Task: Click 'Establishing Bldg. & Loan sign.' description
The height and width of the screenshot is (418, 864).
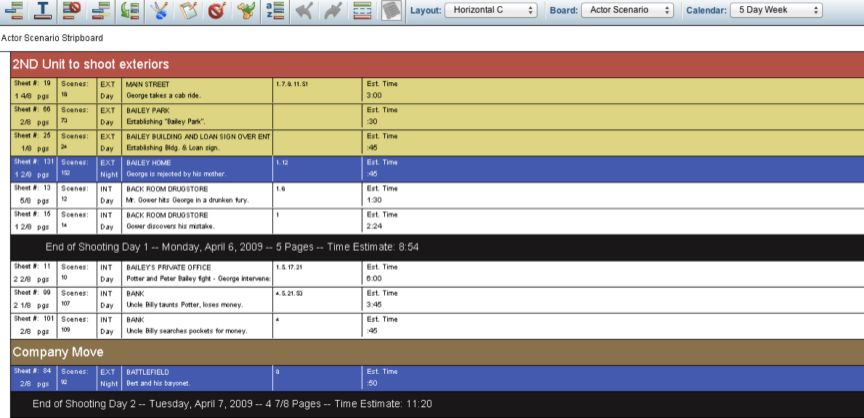Action: (x=172, y=148)
